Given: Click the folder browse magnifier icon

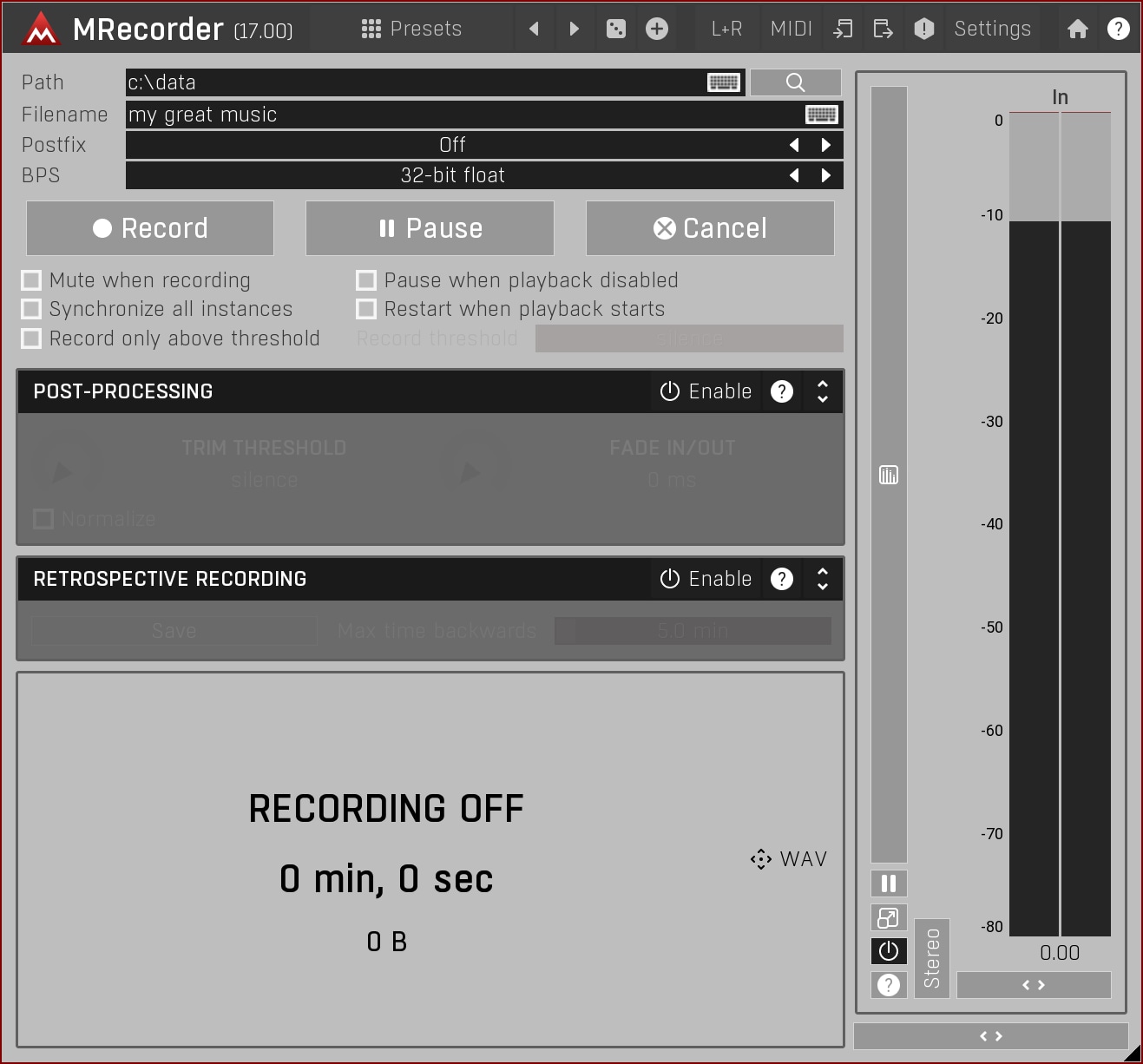Looking at the screenshot, I should (x=795, y=82).
